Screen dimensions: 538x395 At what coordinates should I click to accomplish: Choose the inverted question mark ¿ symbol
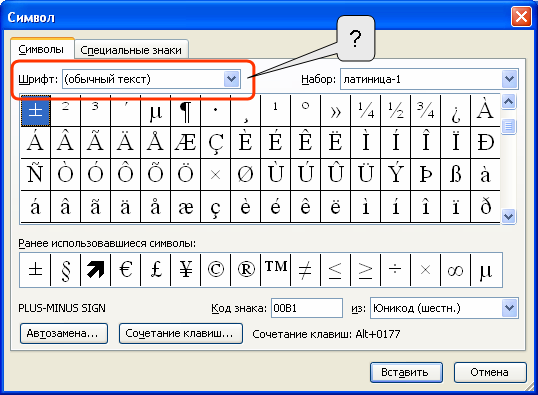click(x=456, y=111)
